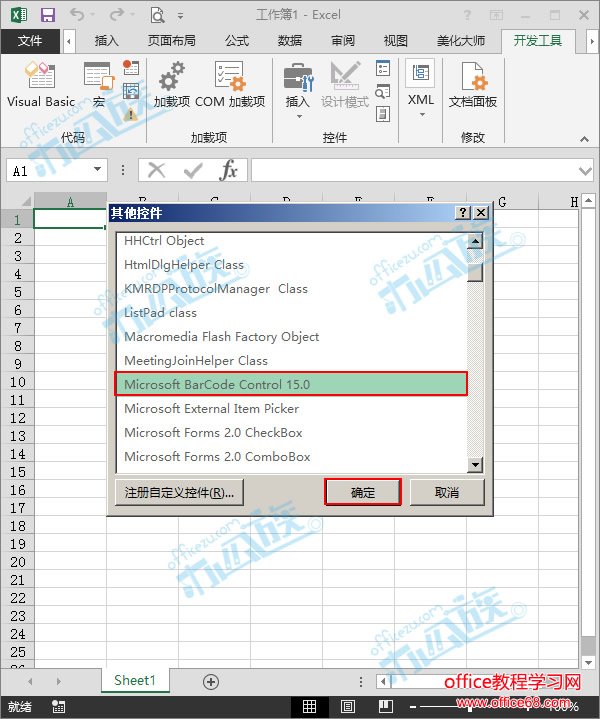Open the Macros dialog (宏)

click(x=99, y=85)
